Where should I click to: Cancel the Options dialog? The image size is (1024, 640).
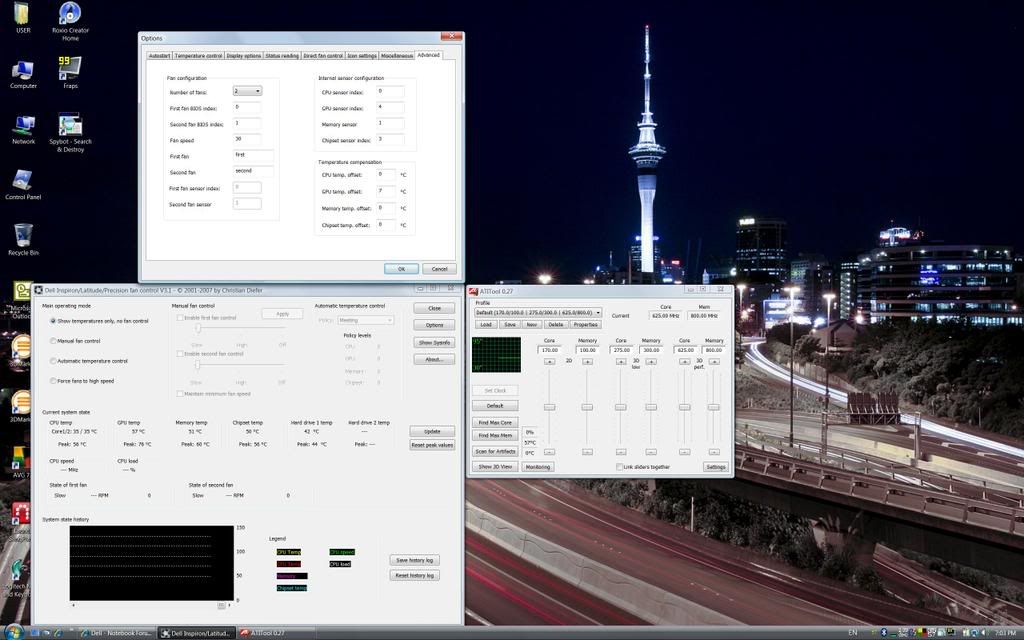coord(440,269)
